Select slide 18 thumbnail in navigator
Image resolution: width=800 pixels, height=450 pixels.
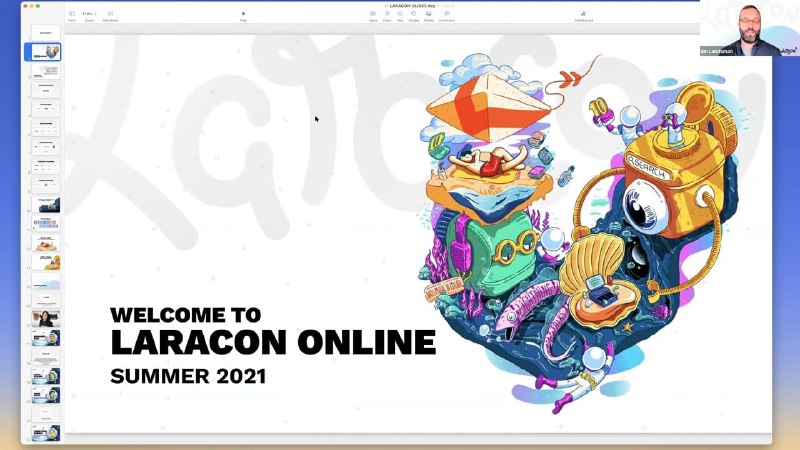[46, 357]
